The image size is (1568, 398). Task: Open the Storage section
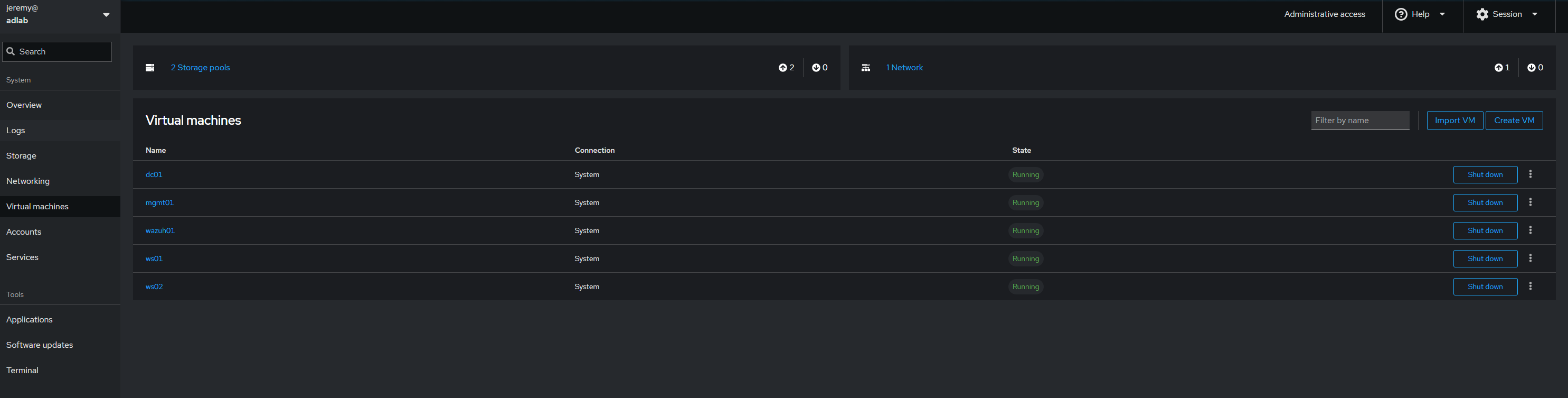(x=60, y=155)
